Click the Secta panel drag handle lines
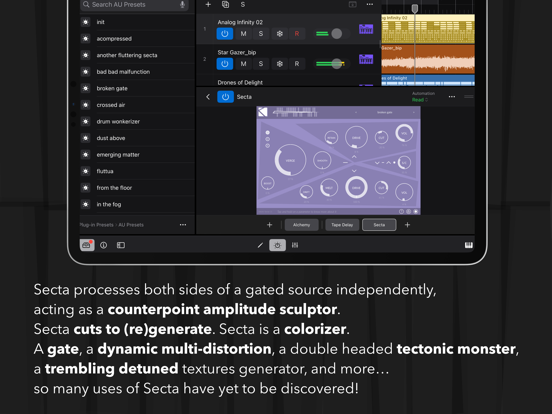 (x=469, y=96)
